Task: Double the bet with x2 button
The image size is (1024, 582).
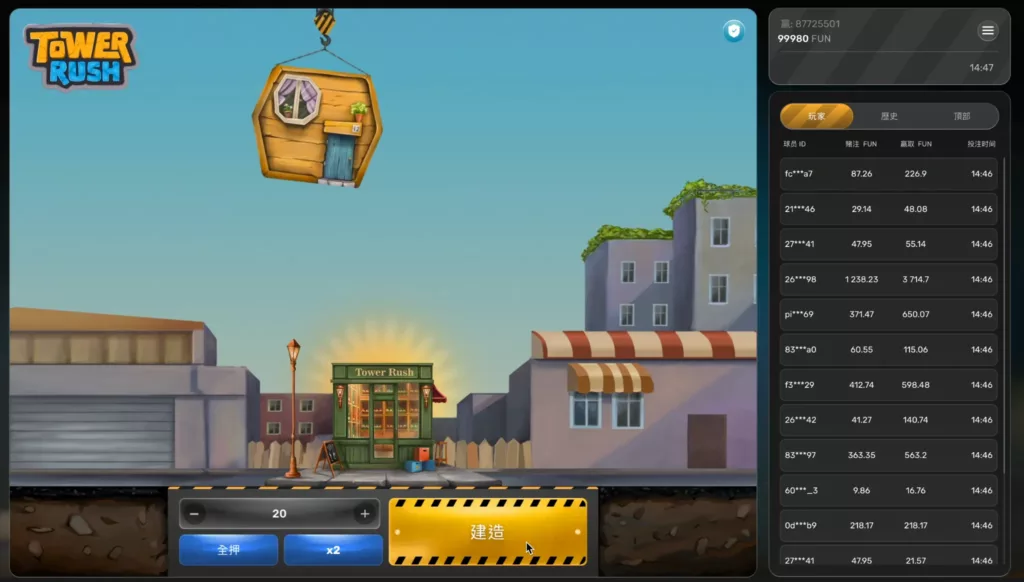Action: tap(333, 550)
